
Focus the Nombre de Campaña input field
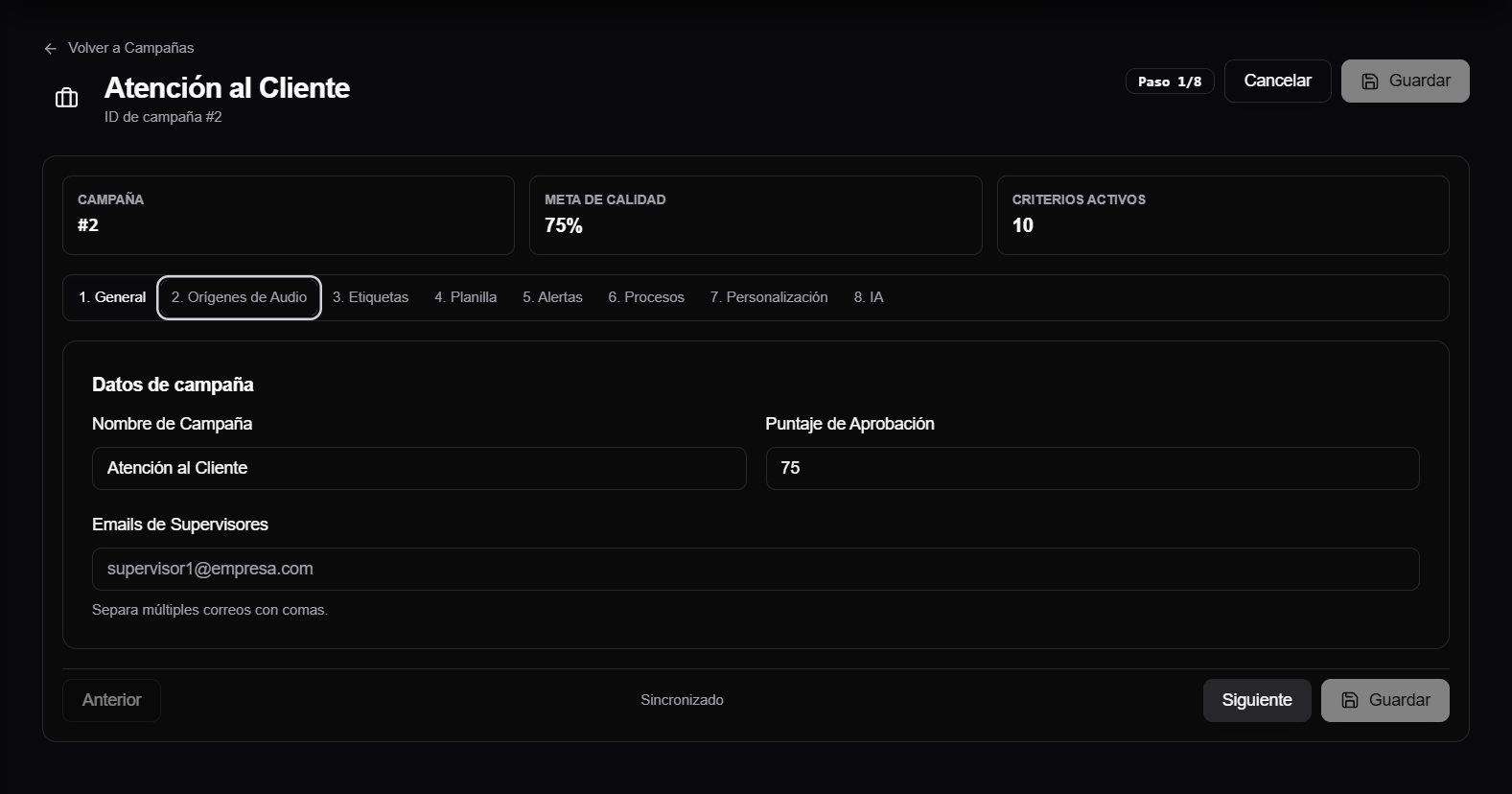click(419, 469)
